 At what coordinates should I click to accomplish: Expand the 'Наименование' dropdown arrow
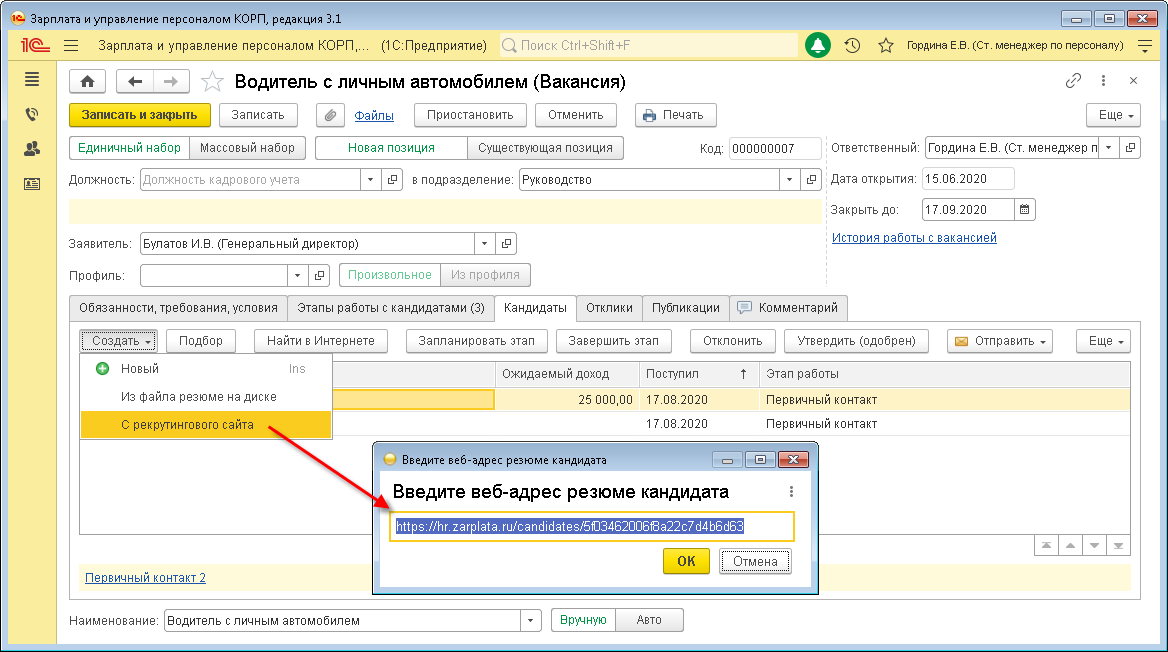(530, 621)
